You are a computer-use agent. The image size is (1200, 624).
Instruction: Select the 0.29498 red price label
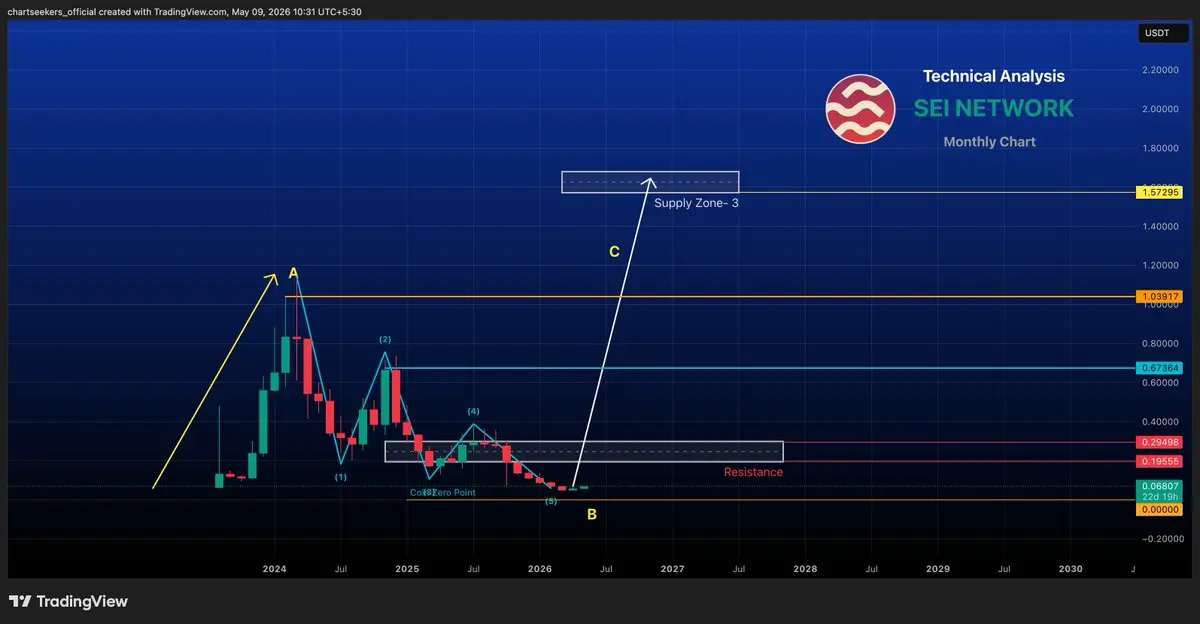click(1160, 442)
